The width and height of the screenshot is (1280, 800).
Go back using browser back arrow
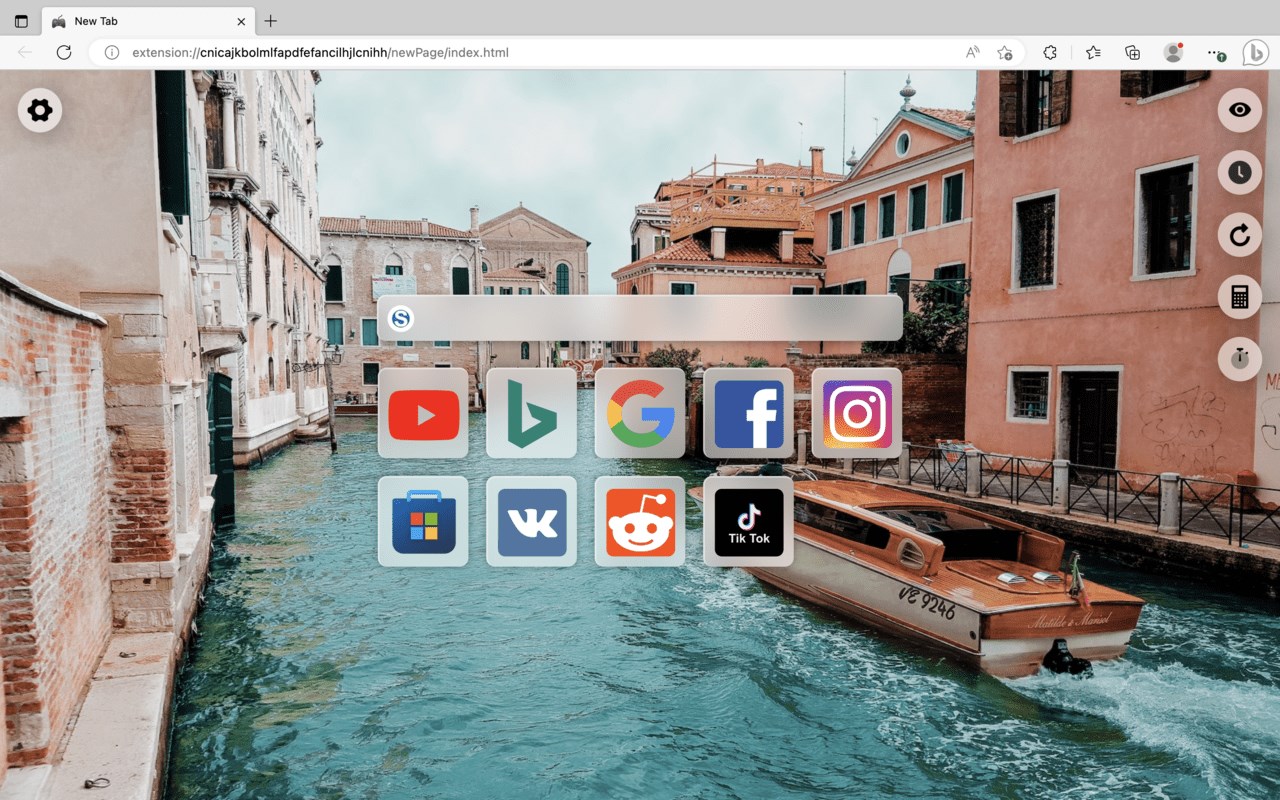(24, 52)
